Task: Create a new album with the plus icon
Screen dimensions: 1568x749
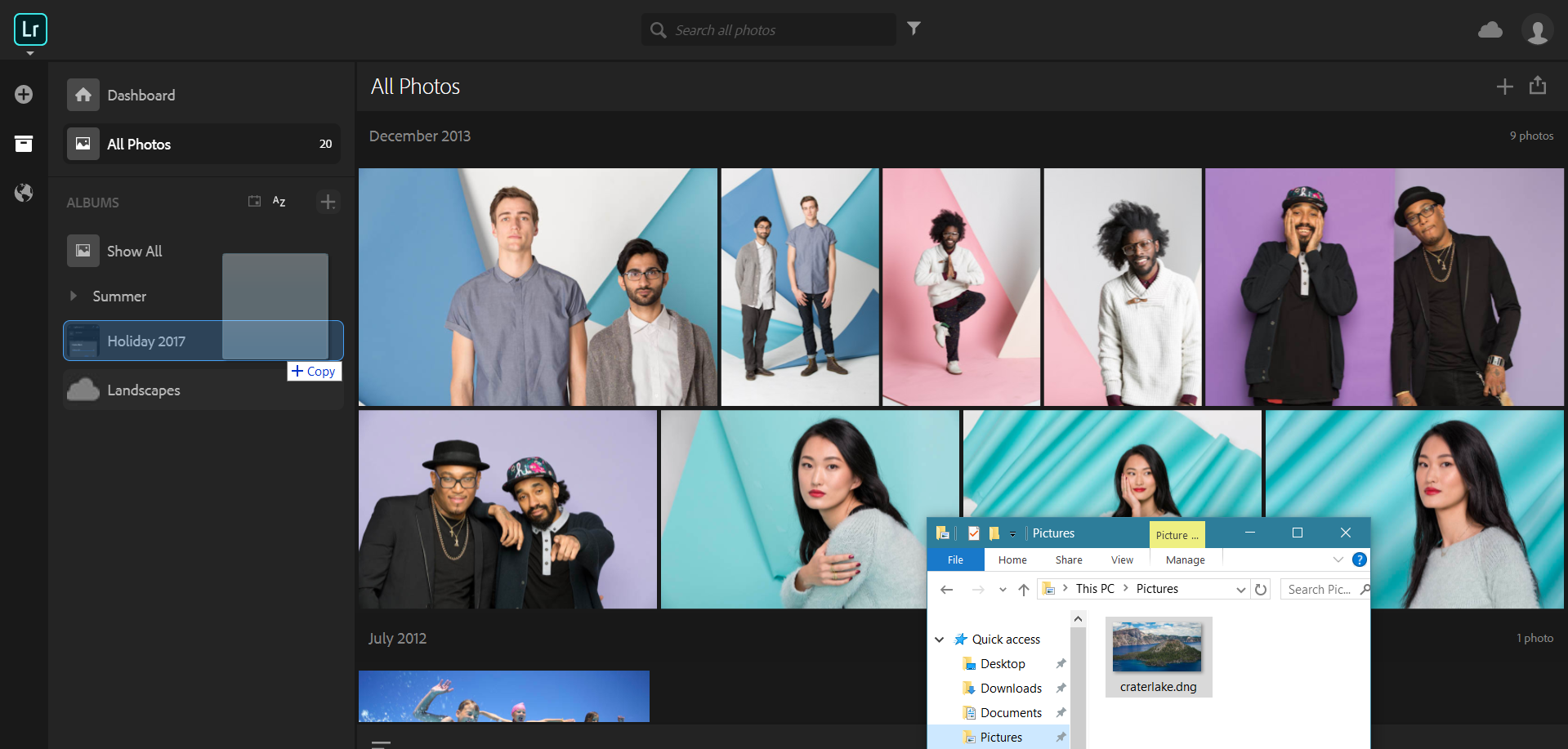Action: 328,202
